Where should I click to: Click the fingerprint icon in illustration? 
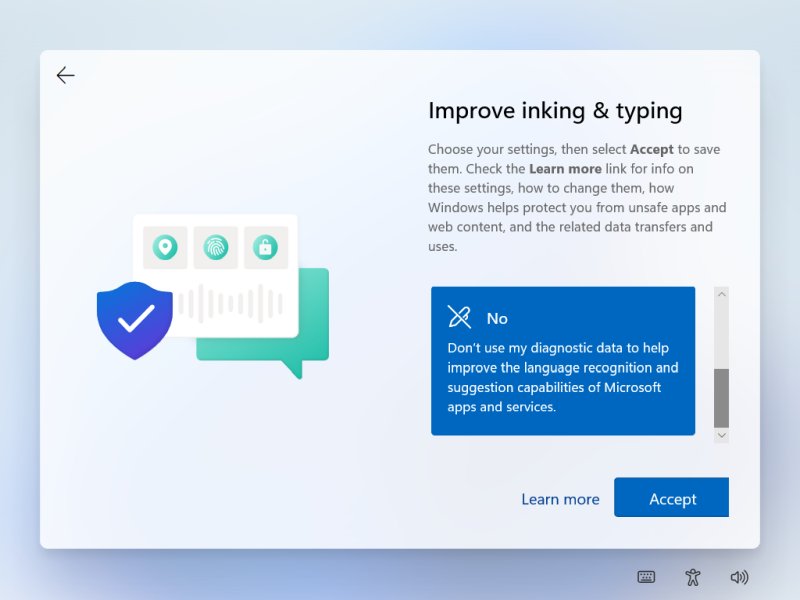(x=214, y=247)
